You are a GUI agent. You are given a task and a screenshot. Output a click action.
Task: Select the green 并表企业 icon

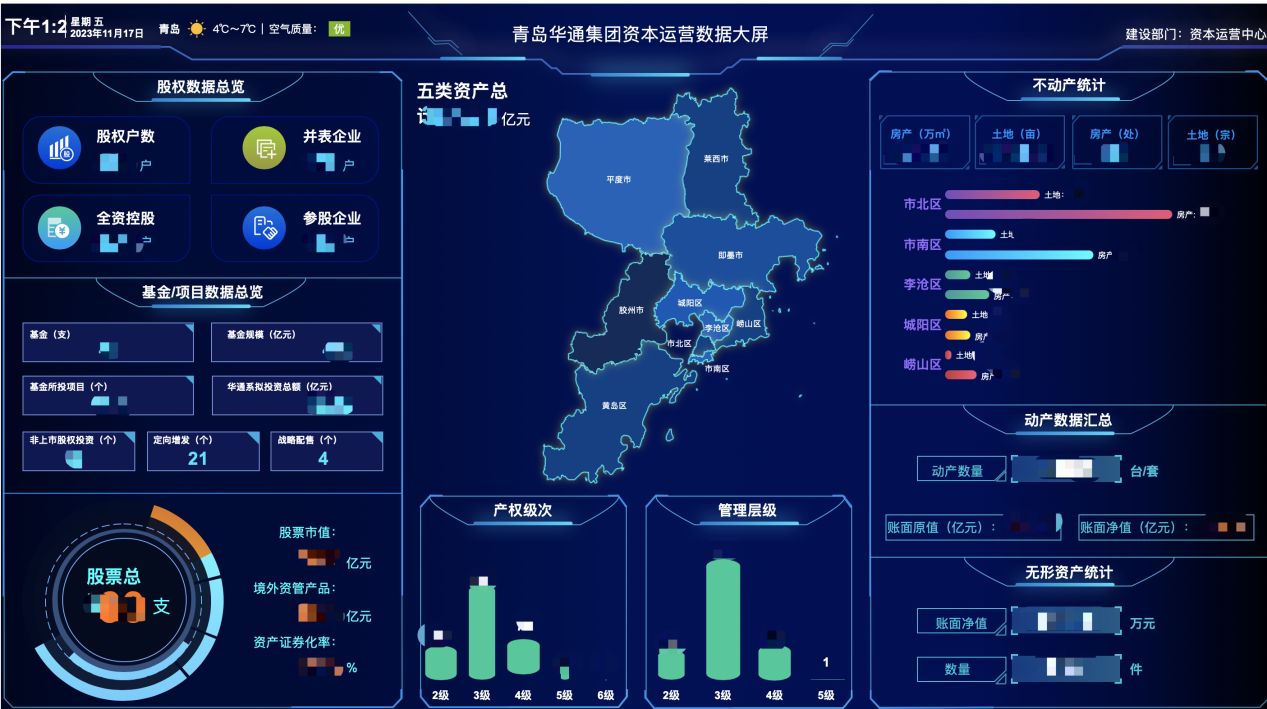click(x=264, y=148)
